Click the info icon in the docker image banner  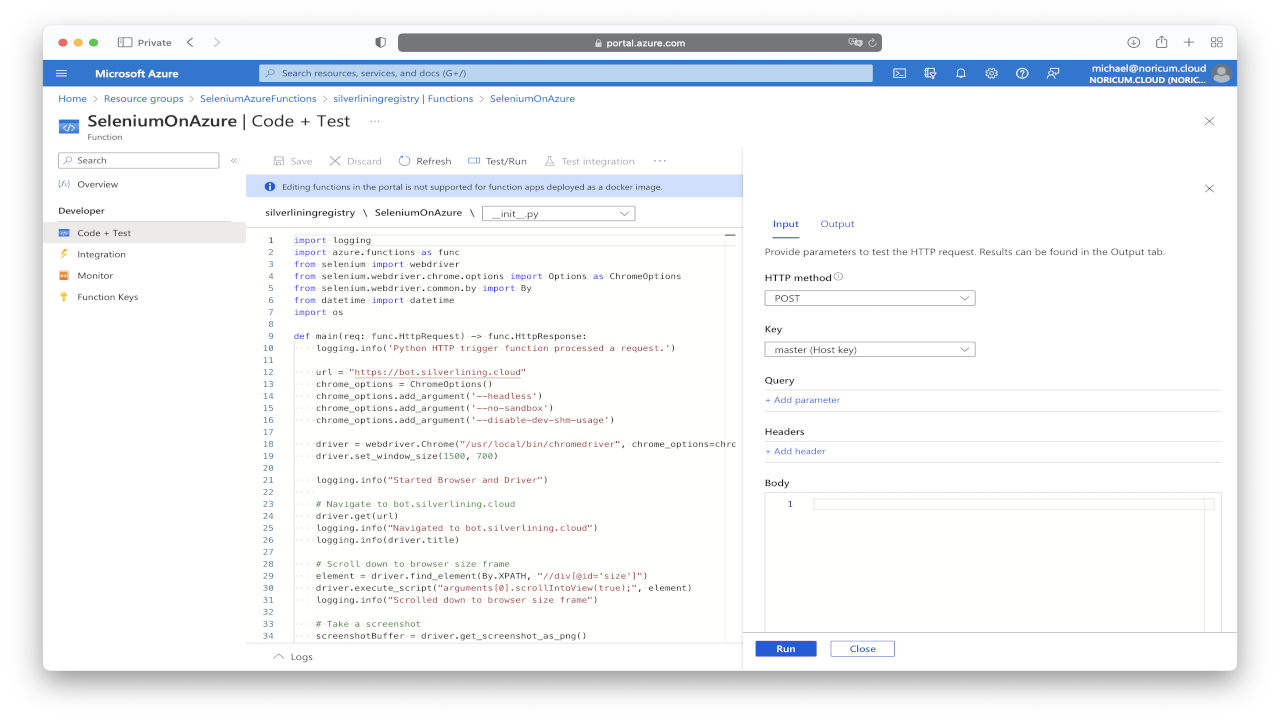coord(270,187)
